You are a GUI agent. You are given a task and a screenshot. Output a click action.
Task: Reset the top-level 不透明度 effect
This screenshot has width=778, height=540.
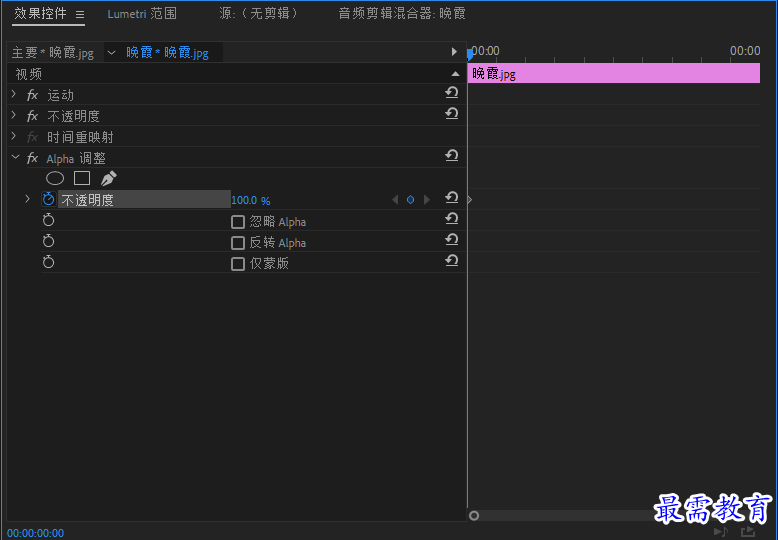452,114
